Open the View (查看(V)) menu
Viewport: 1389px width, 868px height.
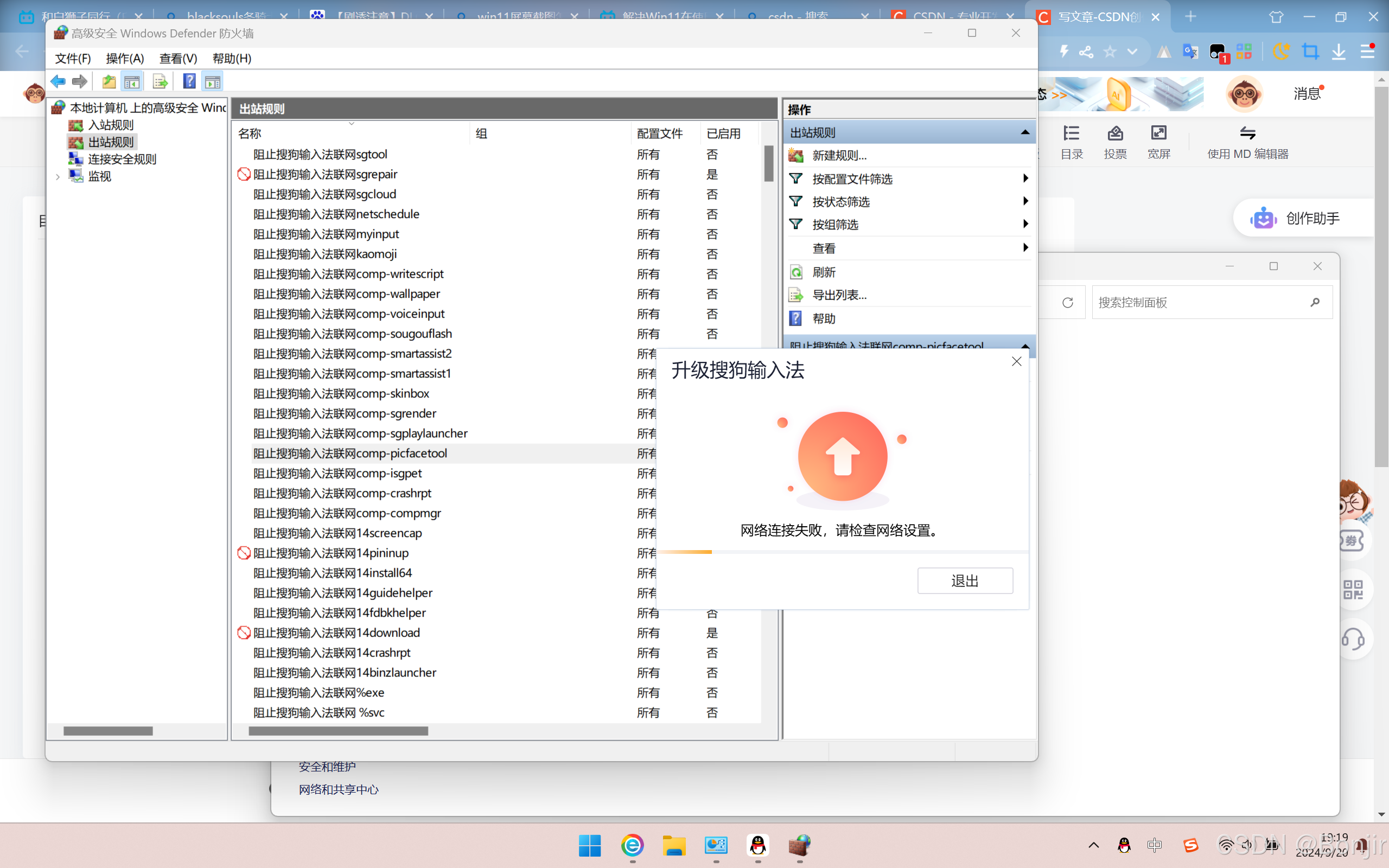click(178, 58)
